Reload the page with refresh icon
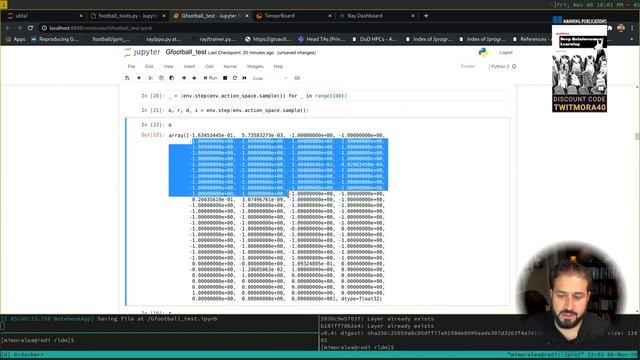Screen dimensions: 640x360 point(30,28)
